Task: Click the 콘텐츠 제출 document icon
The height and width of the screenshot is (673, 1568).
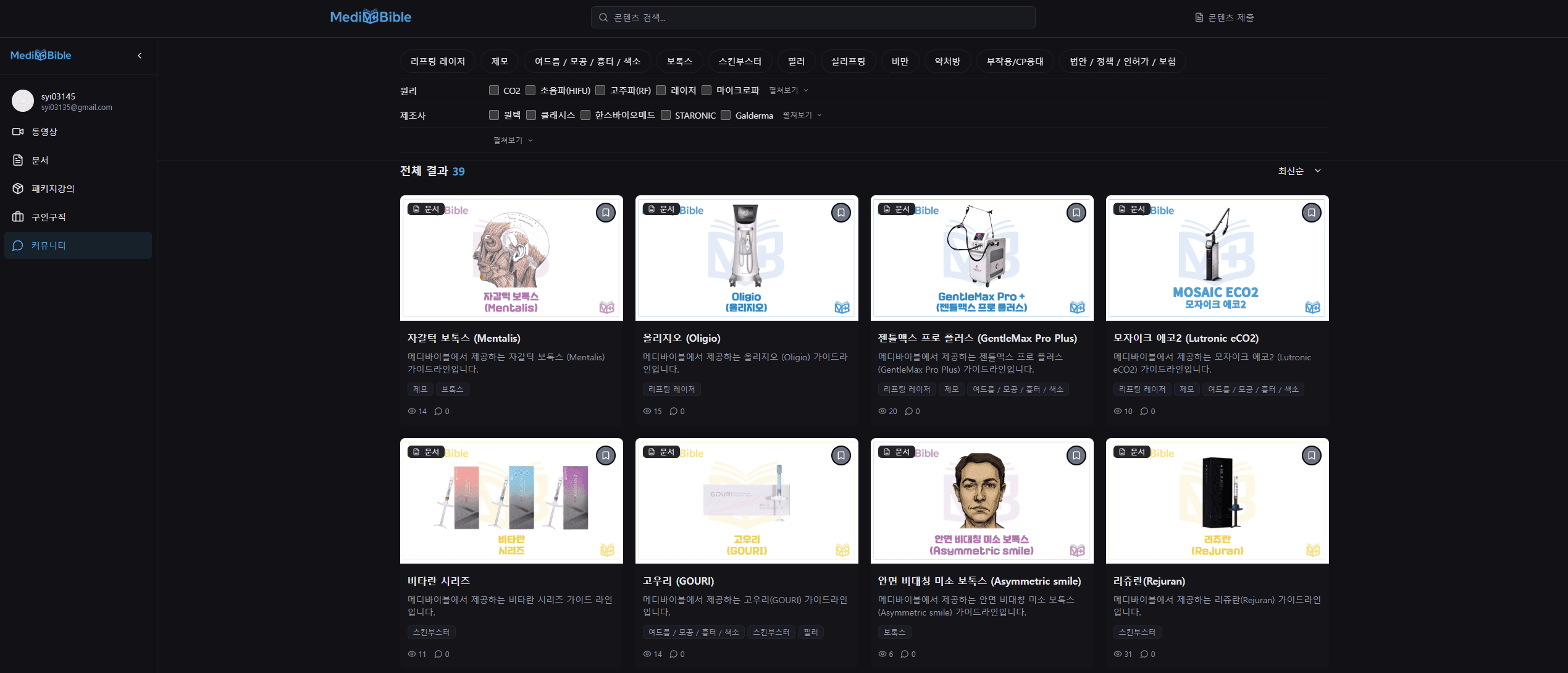Action: coord(1199,17)
